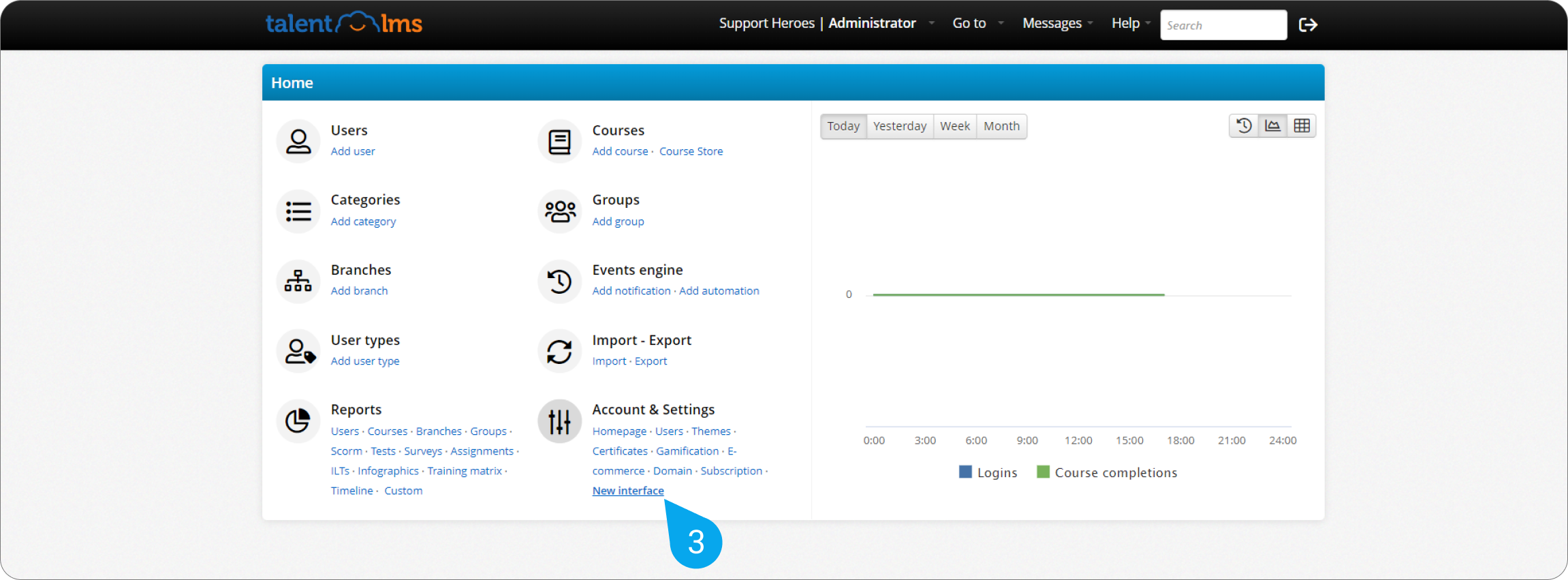
Task: Click the Add user type link
Action: pos(365,361)
